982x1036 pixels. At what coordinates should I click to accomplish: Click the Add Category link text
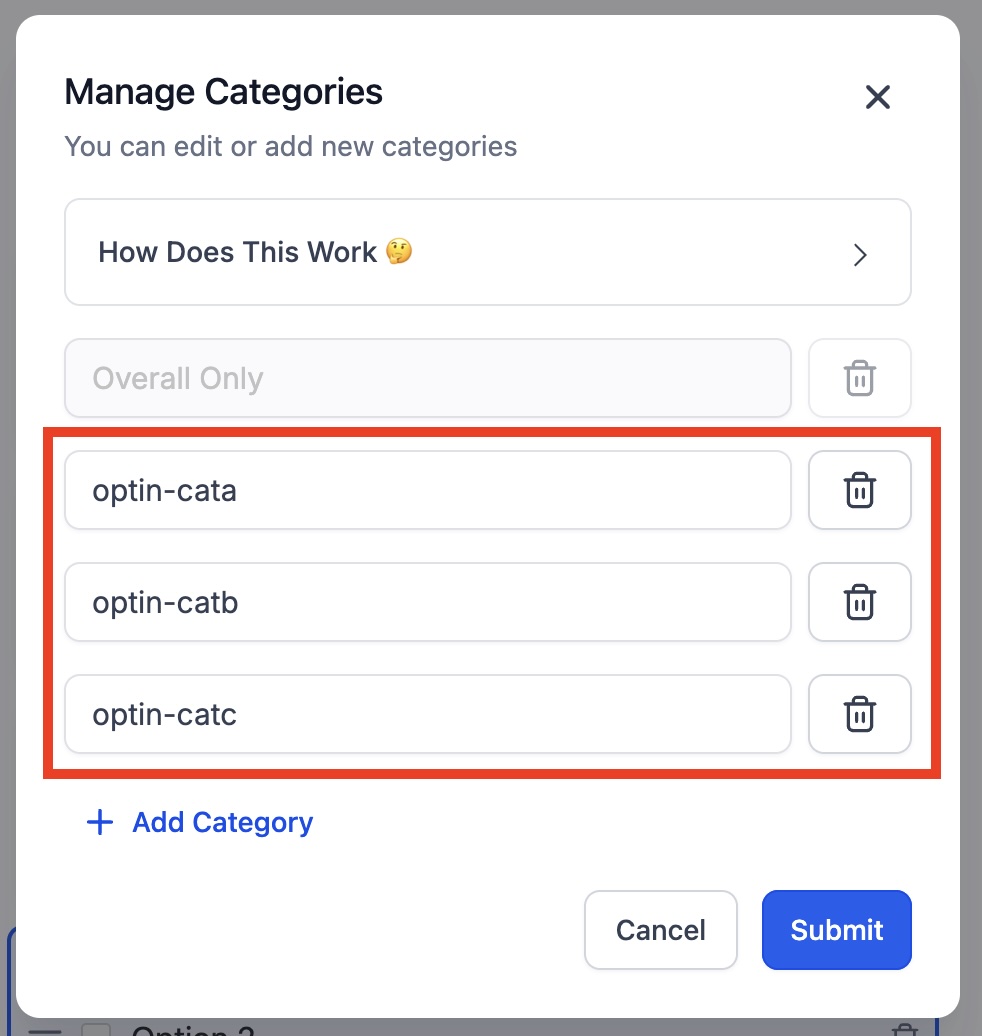[x=222, y=823]
